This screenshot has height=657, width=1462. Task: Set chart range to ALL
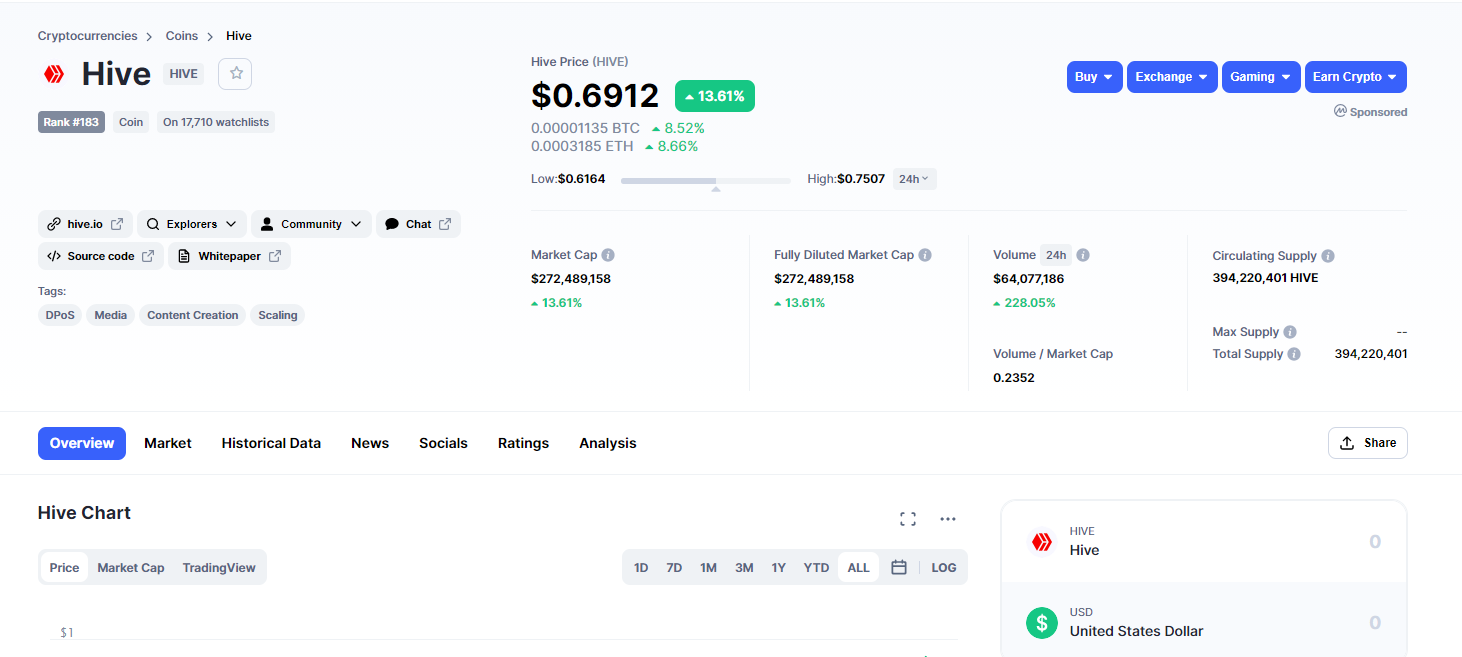(858, 567)
